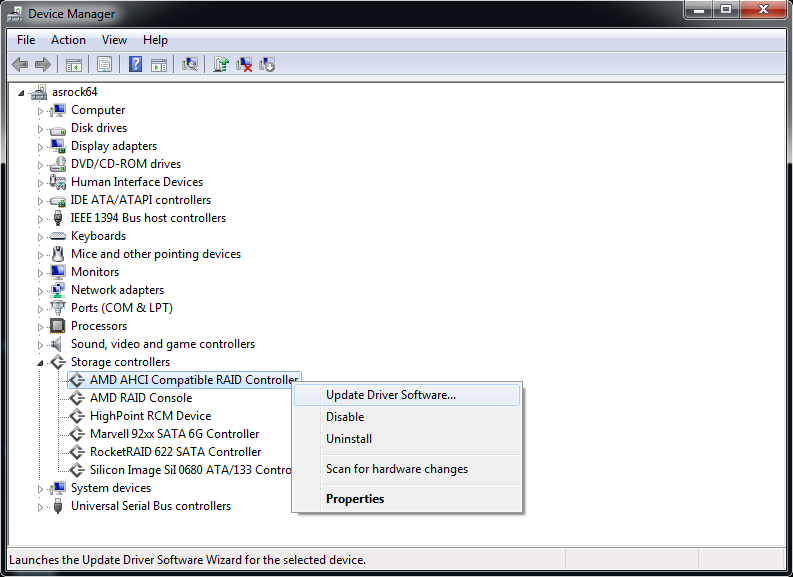Expand the System devices node arrow

(40, 489)
